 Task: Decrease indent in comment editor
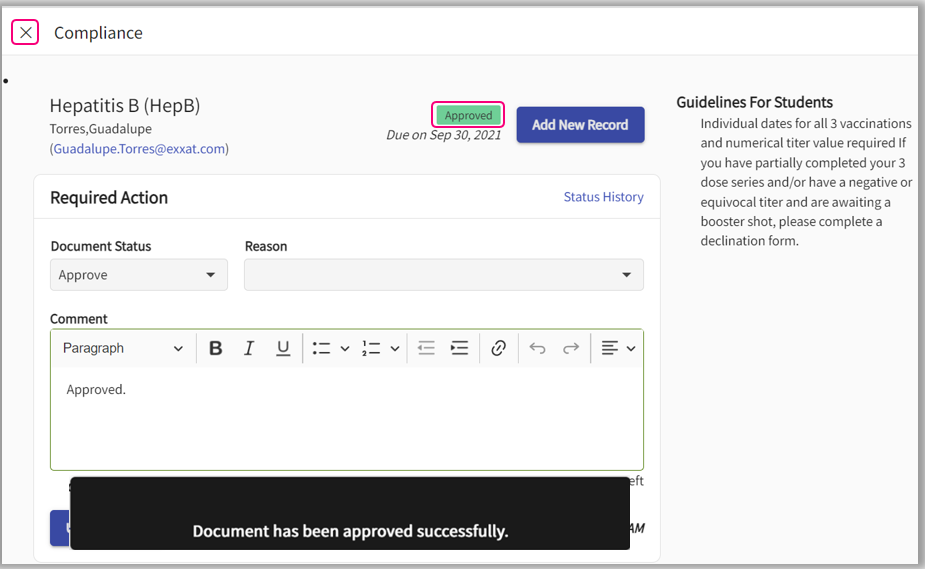426,348
